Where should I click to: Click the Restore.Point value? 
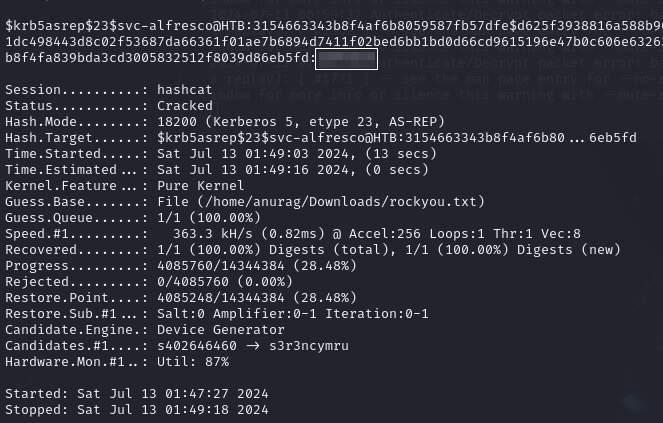[x=221, y=297]
